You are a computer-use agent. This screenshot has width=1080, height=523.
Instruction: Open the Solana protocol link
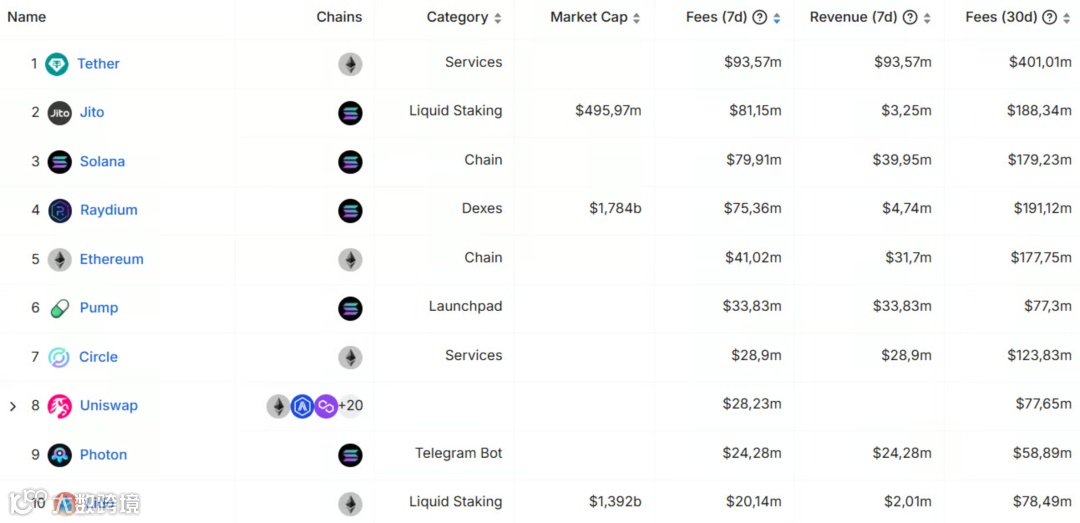pyautogui.click(x=102, y=161)
